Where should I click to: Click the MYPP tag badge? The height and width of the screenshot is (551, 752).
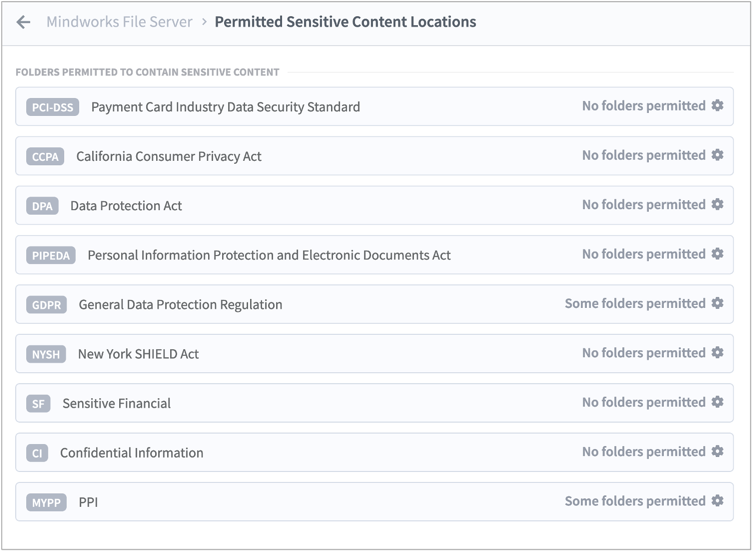[x=46, y=503]
